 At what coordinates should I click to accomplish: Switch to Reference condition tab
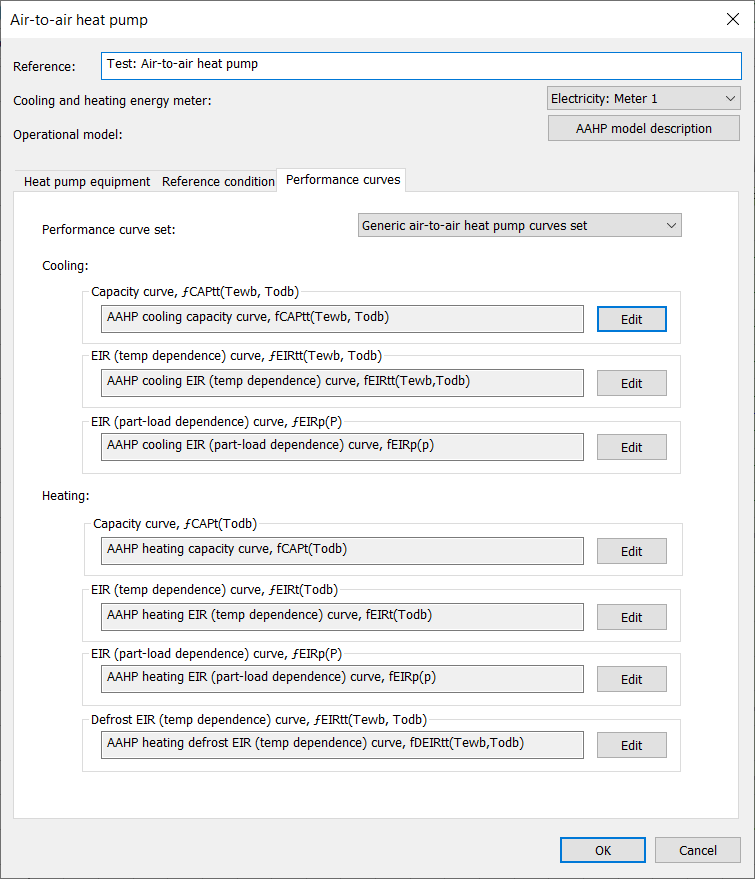pos(218,182)
